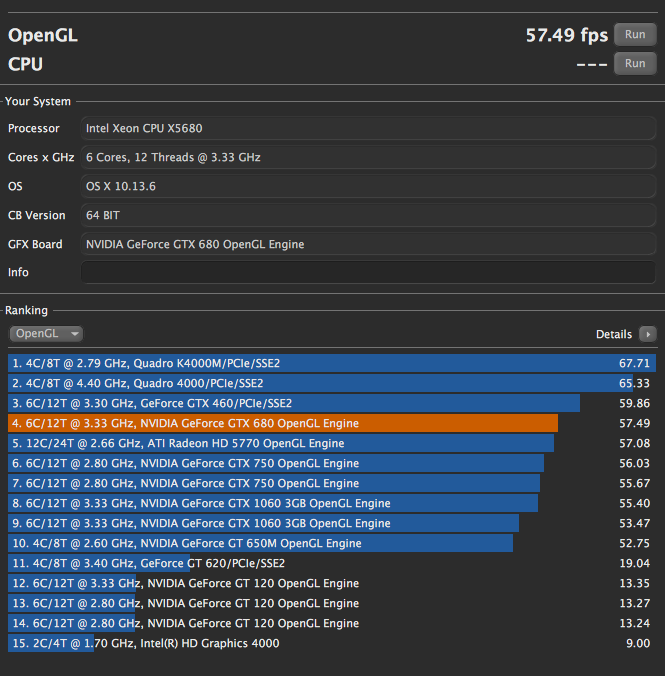Image resolution: width=665 pixels, height=676 pixels.
Task: Click the CB Version field 64 BIT
Action: tap(368, 215)
